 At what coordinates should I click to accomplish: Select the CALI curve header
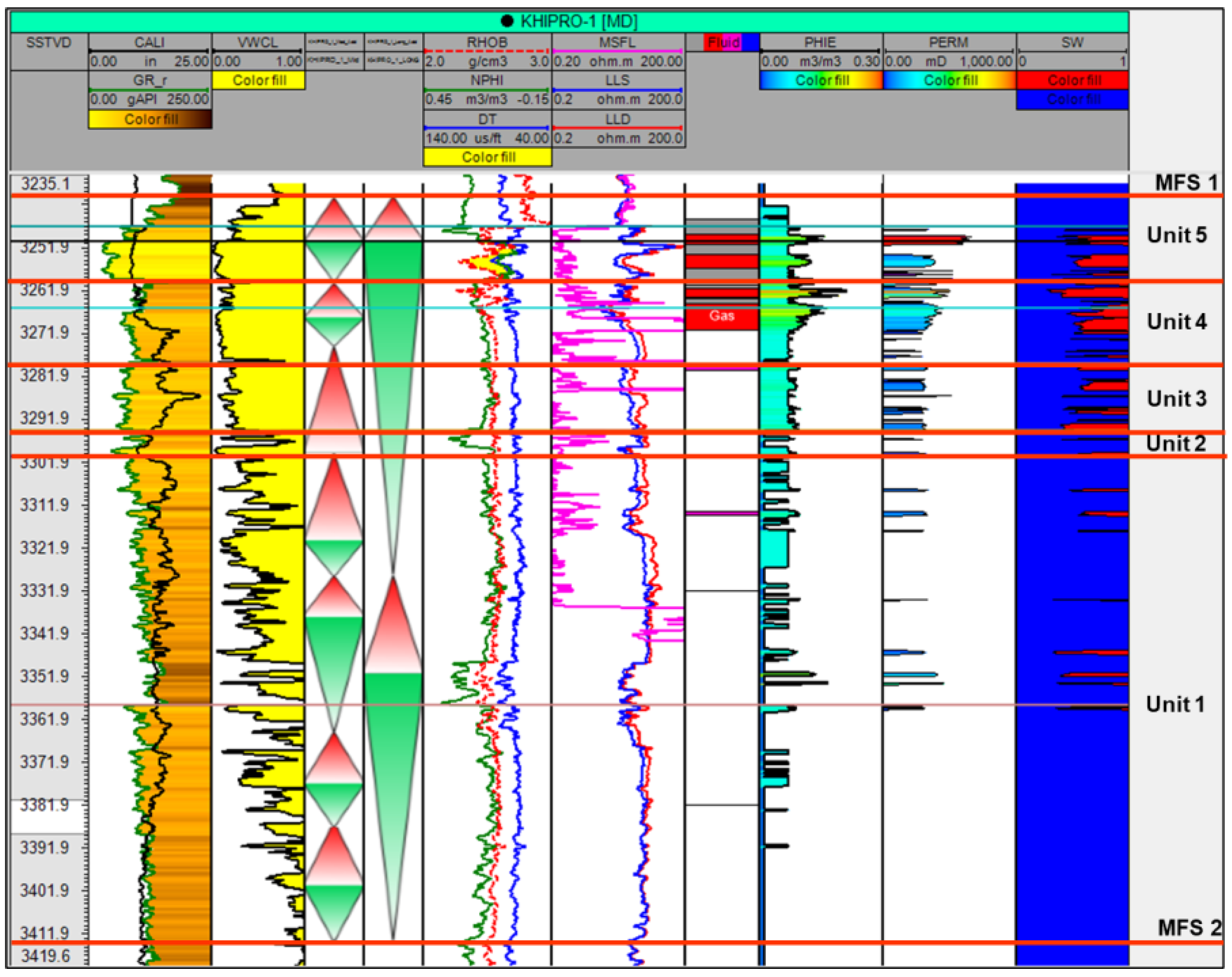pos(149,42)
